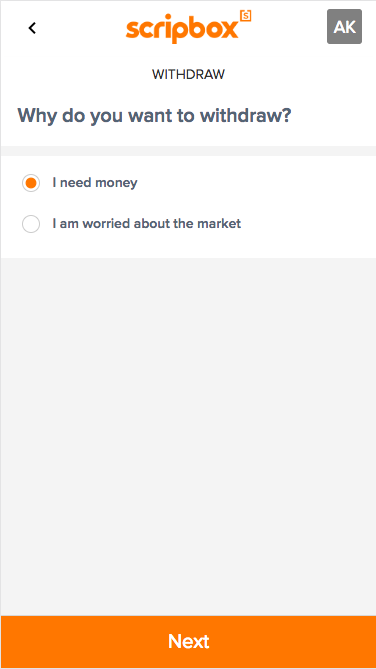Click the "I am worried about the market" label
376x669 pixels.
pos(147,223)
